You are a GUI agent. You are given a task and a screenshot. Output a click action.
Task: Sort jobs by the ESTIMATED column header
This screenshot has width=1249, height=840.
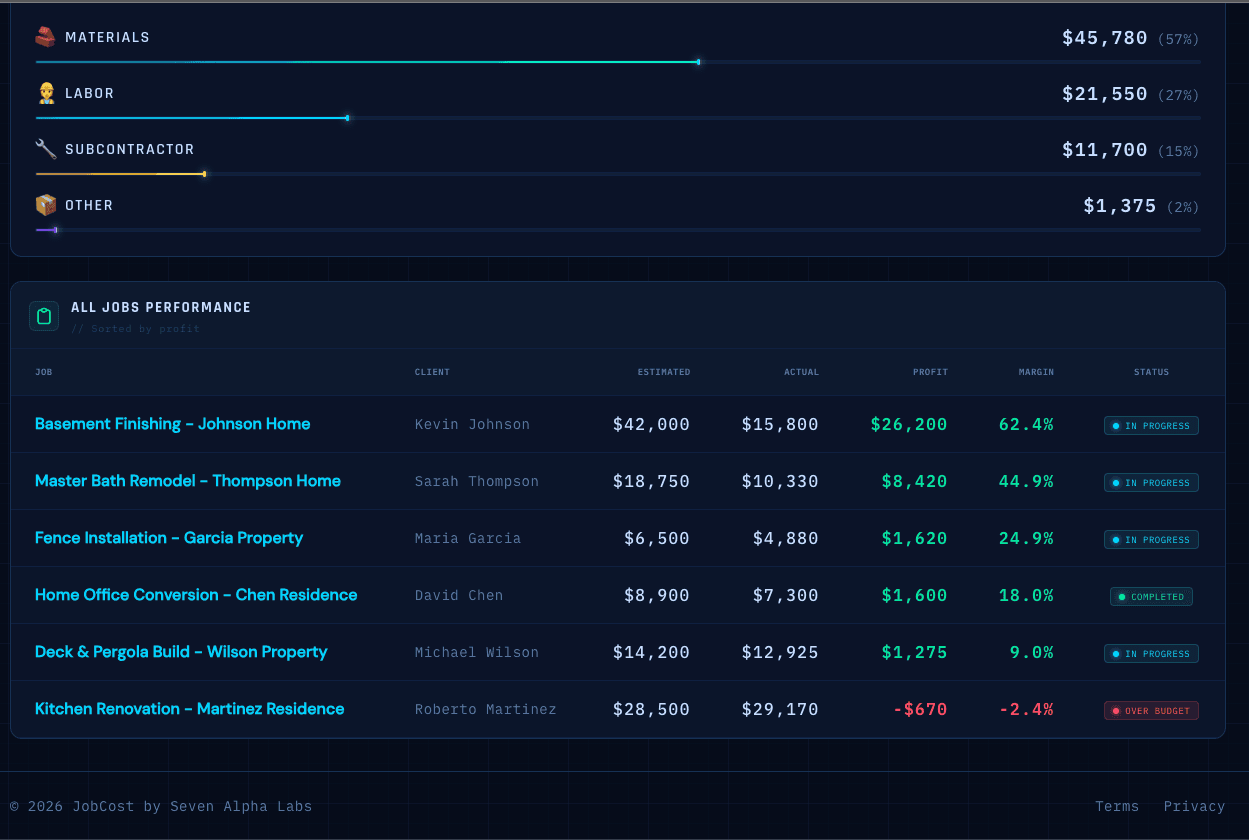click(x=664, y=371)
